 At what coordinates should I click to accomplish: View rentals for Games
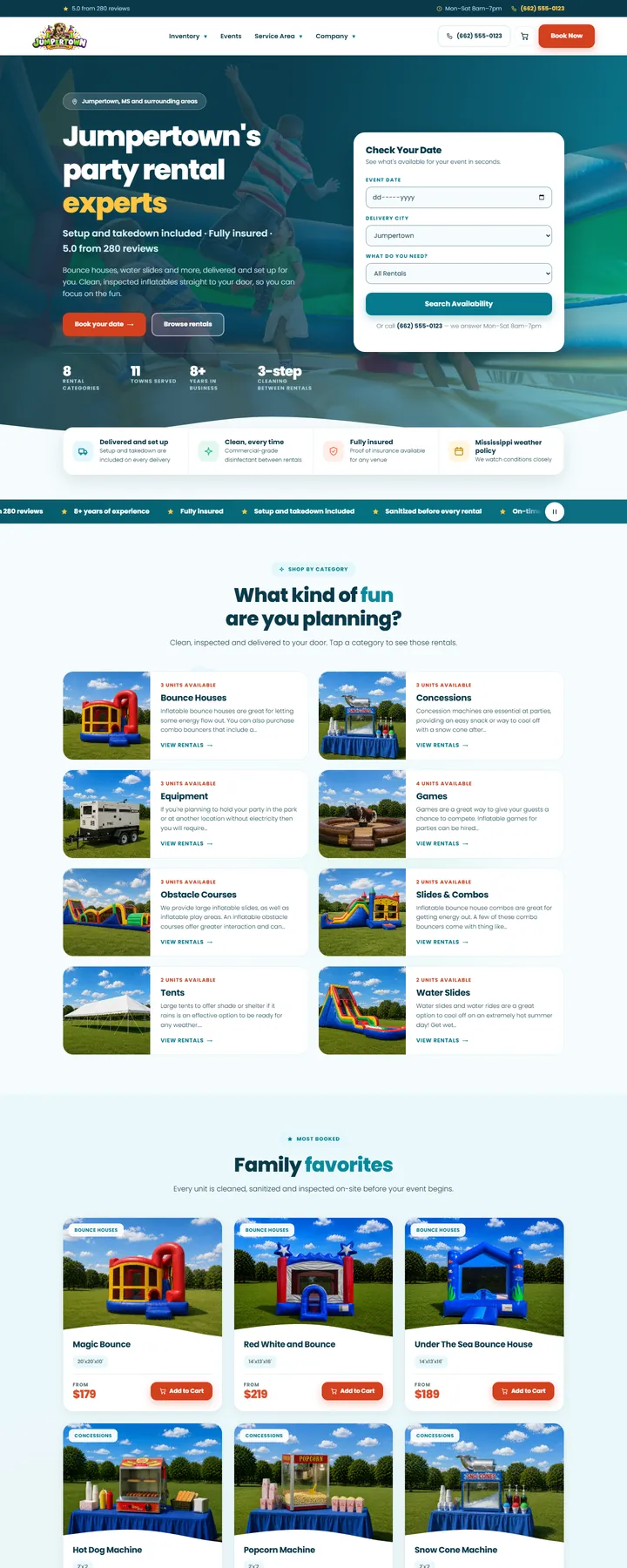[x=442, y=843]
